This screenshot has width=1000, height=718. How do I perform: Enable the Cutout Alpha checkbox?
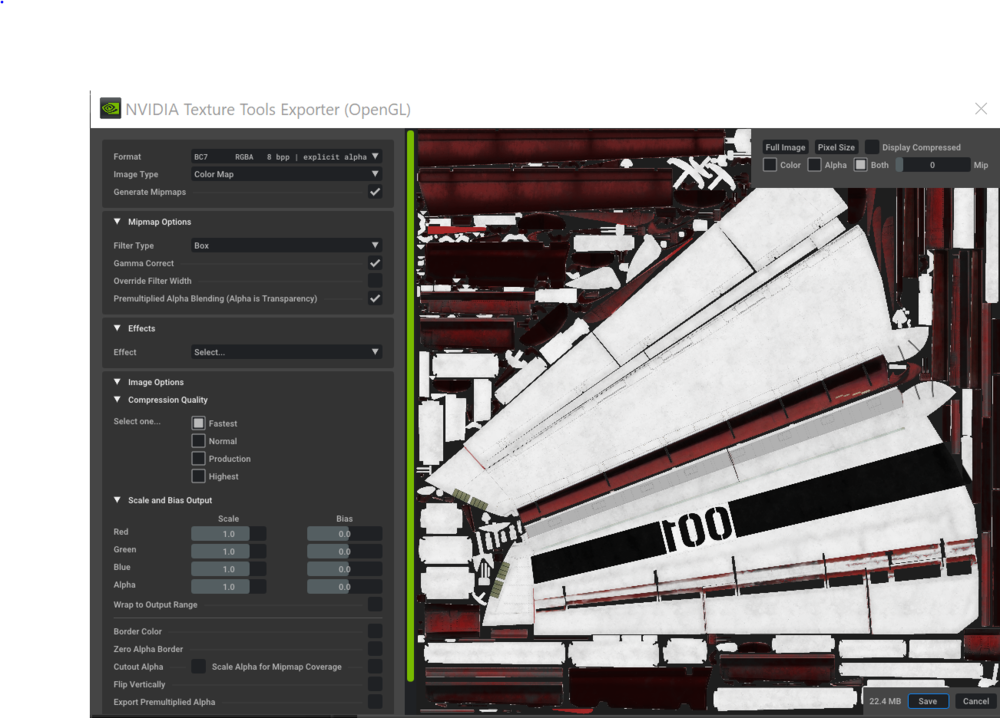click(x=198, y=666)
